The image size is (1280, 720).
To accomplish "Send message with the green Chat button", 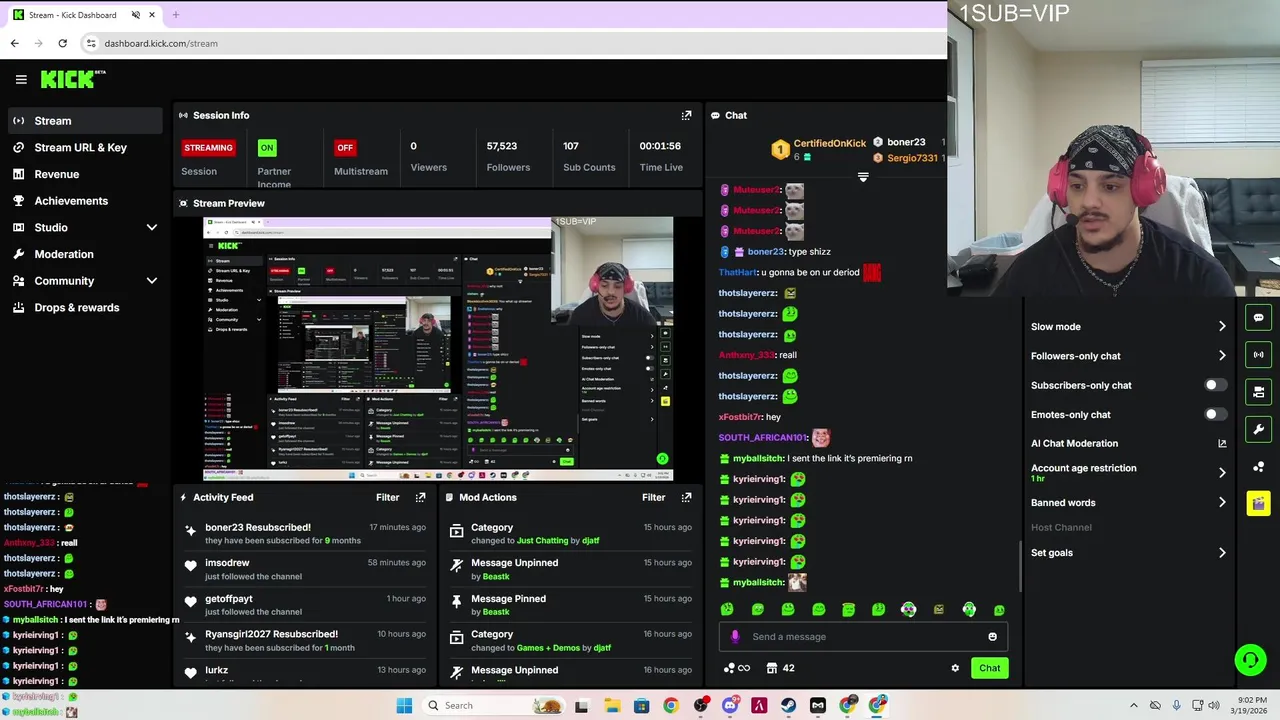I will (989, 668).
